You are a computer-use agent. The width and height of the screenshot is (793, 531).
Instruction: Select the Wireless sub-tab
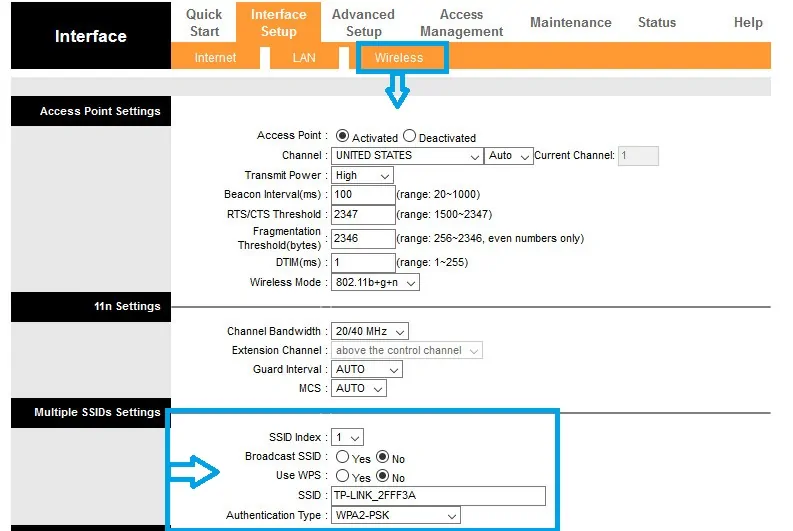pyautogui.click(x=399, y=57)
